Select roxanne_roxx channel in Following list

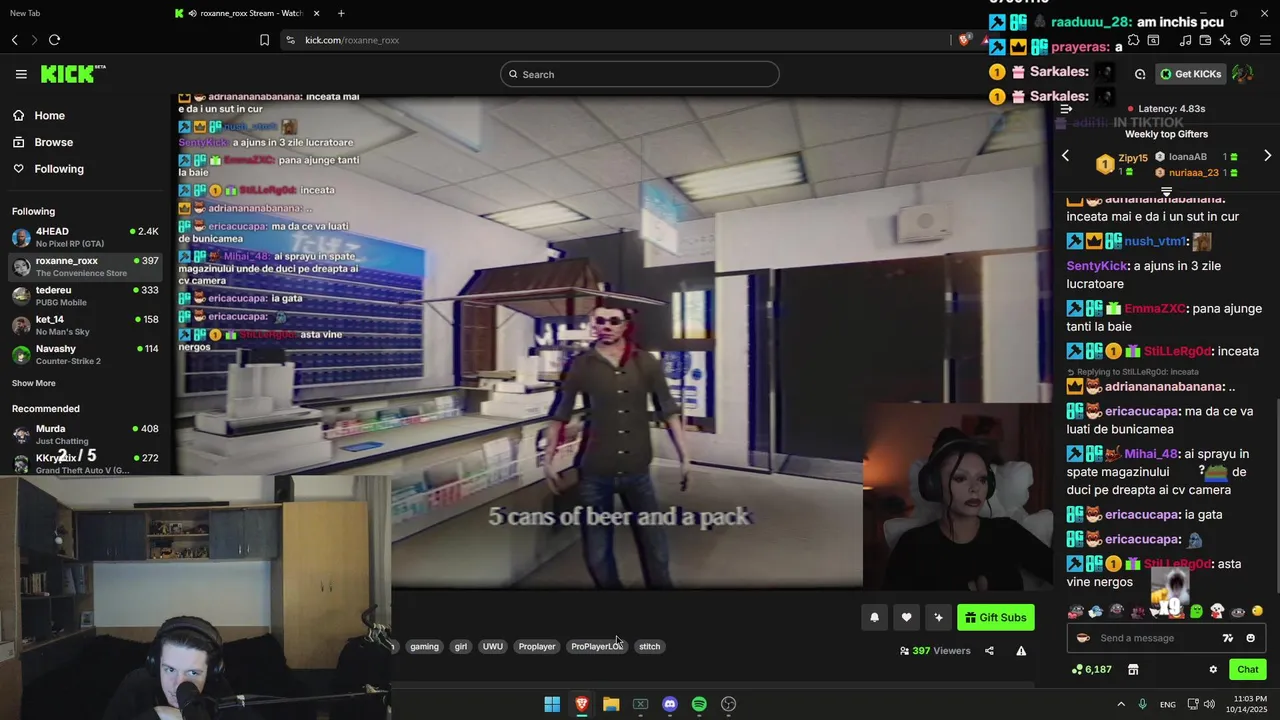(85, 267)
